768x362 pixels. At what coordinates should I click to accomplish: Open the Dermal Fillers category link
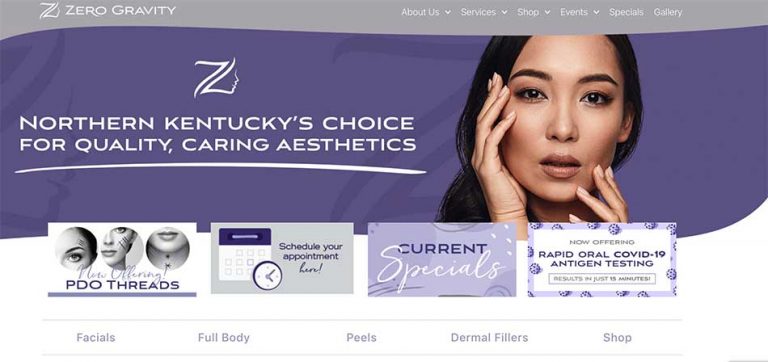[489, 338]
